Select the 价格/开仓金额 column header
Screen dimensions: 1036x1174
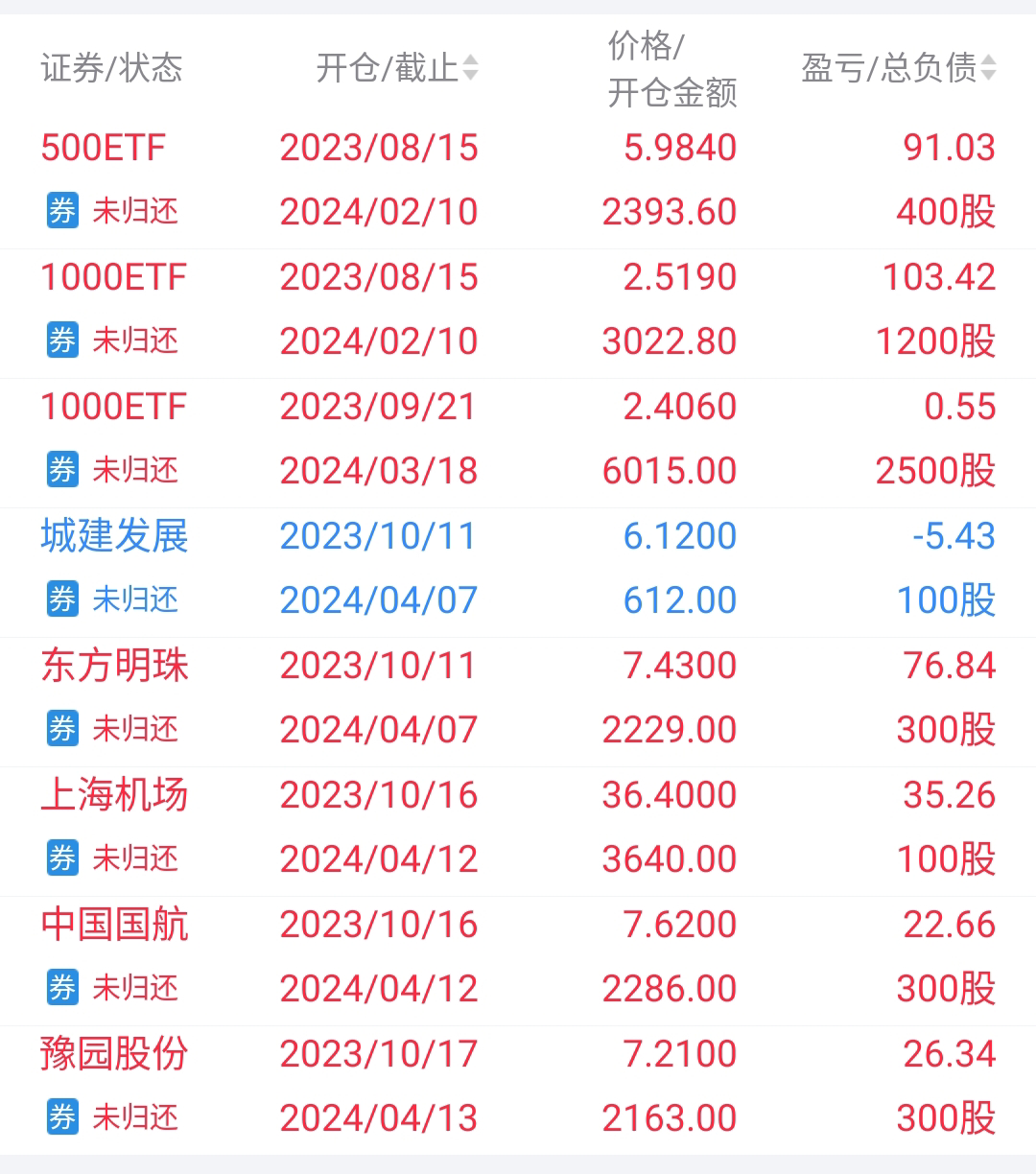click(671, 69)
